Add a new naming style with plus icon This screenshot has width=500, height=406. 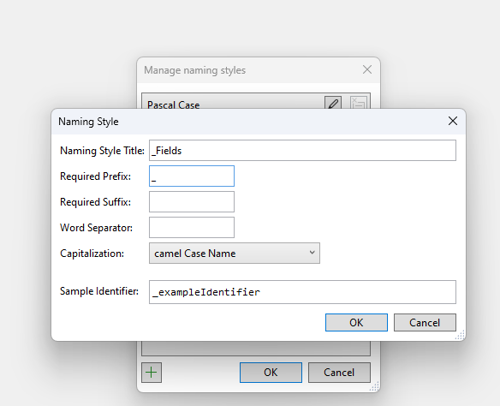[x=151, y=372]
